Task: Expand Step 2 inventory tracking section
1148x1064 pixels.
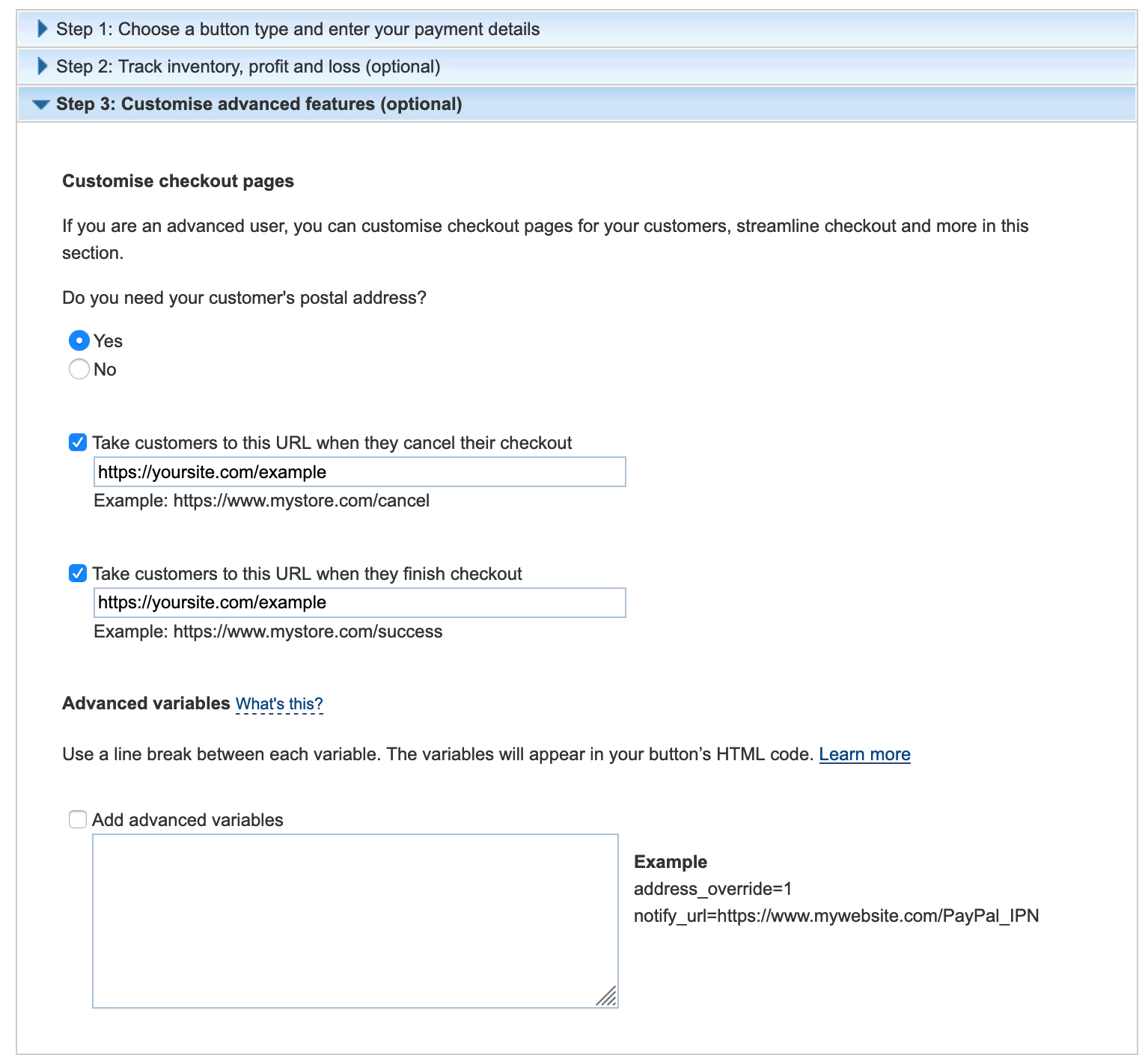Action: [249, 66]
